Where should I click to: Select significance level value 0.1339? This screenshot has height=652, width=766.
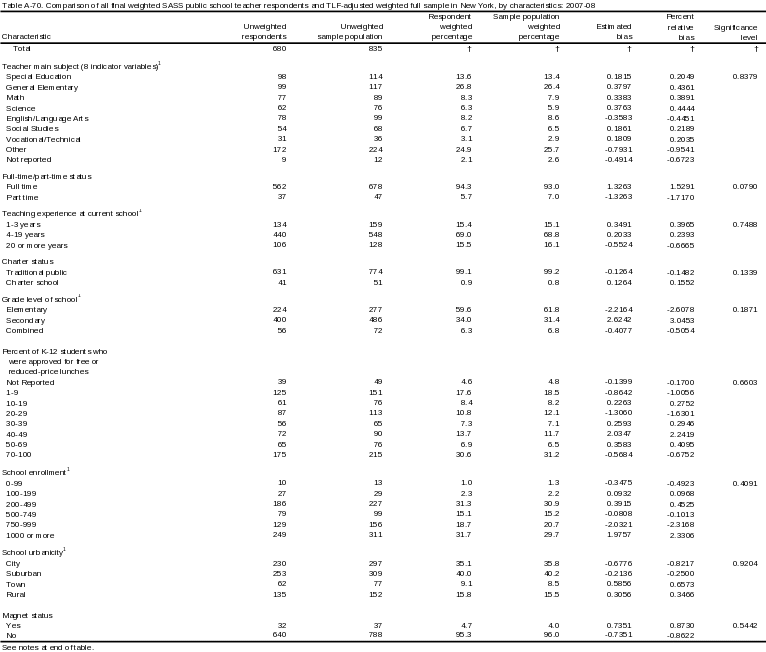coord(745,273)
